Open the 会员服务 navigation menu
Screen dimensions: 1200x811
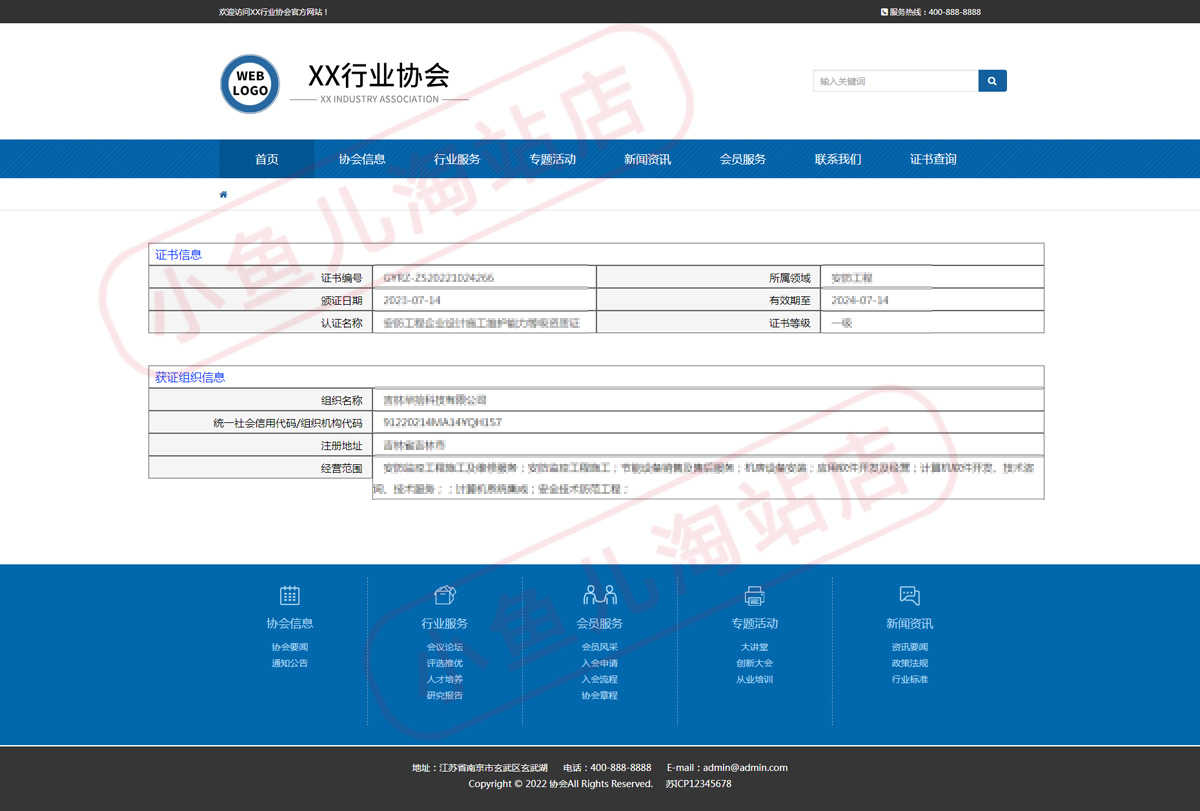click(742, 159)
